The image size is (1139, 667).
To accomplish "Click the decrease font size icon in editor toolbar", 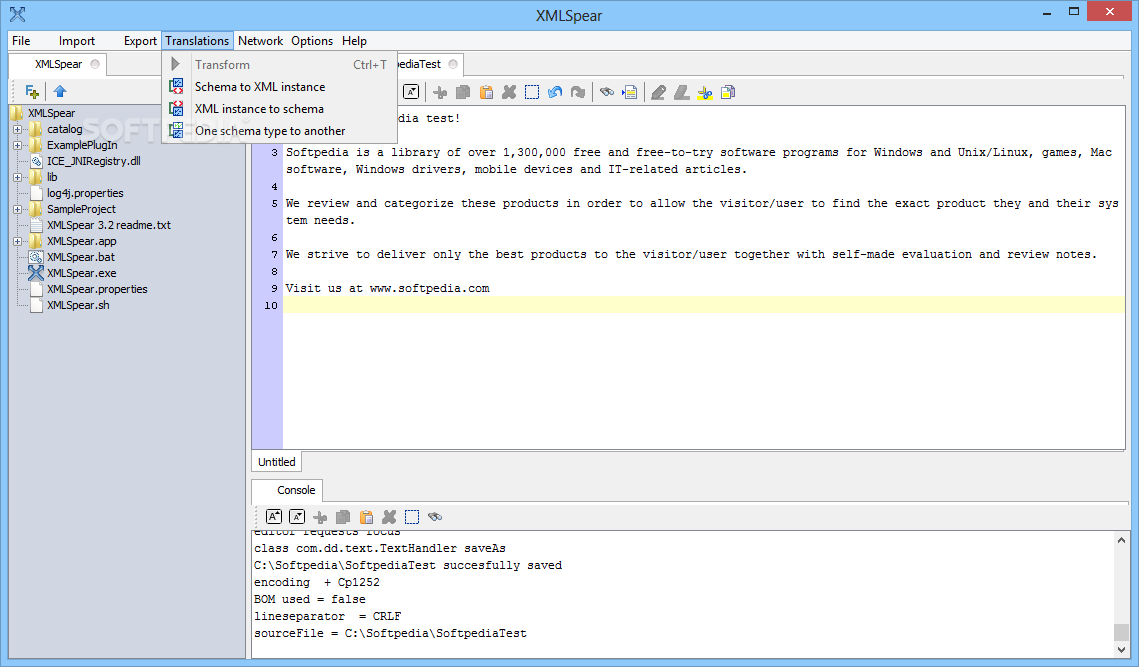I will [411, 92].
